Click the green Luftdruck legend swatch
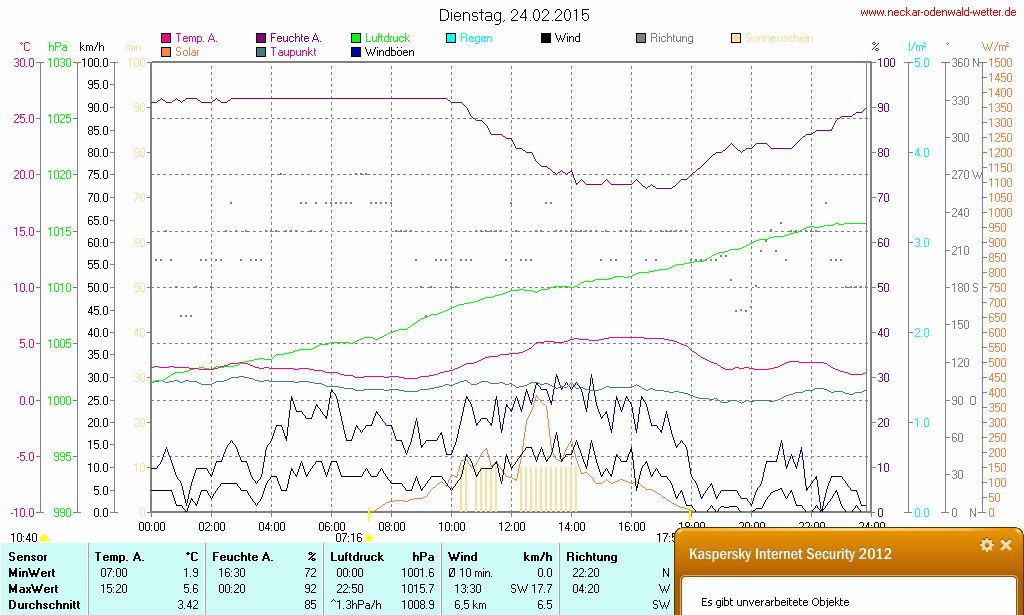Screen dimensions: 1024x615 click(357, 39)
